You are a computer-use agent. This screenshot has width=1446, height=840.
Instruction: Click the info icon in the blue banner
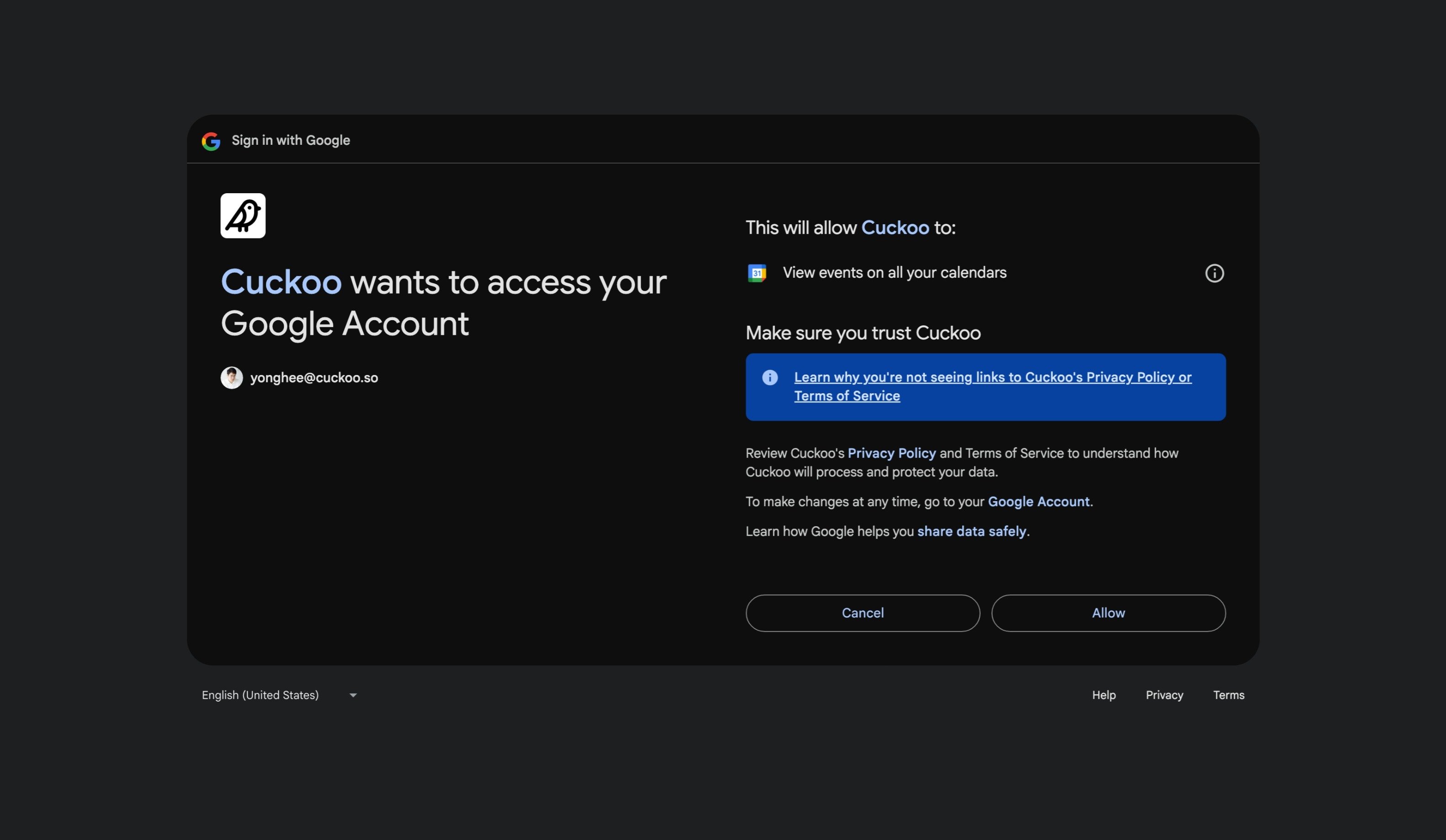tap(770, 377)
